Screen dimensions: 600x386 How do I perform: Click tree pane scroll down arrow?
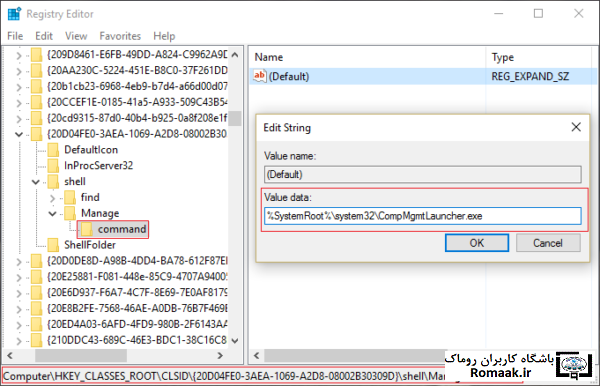235,340
